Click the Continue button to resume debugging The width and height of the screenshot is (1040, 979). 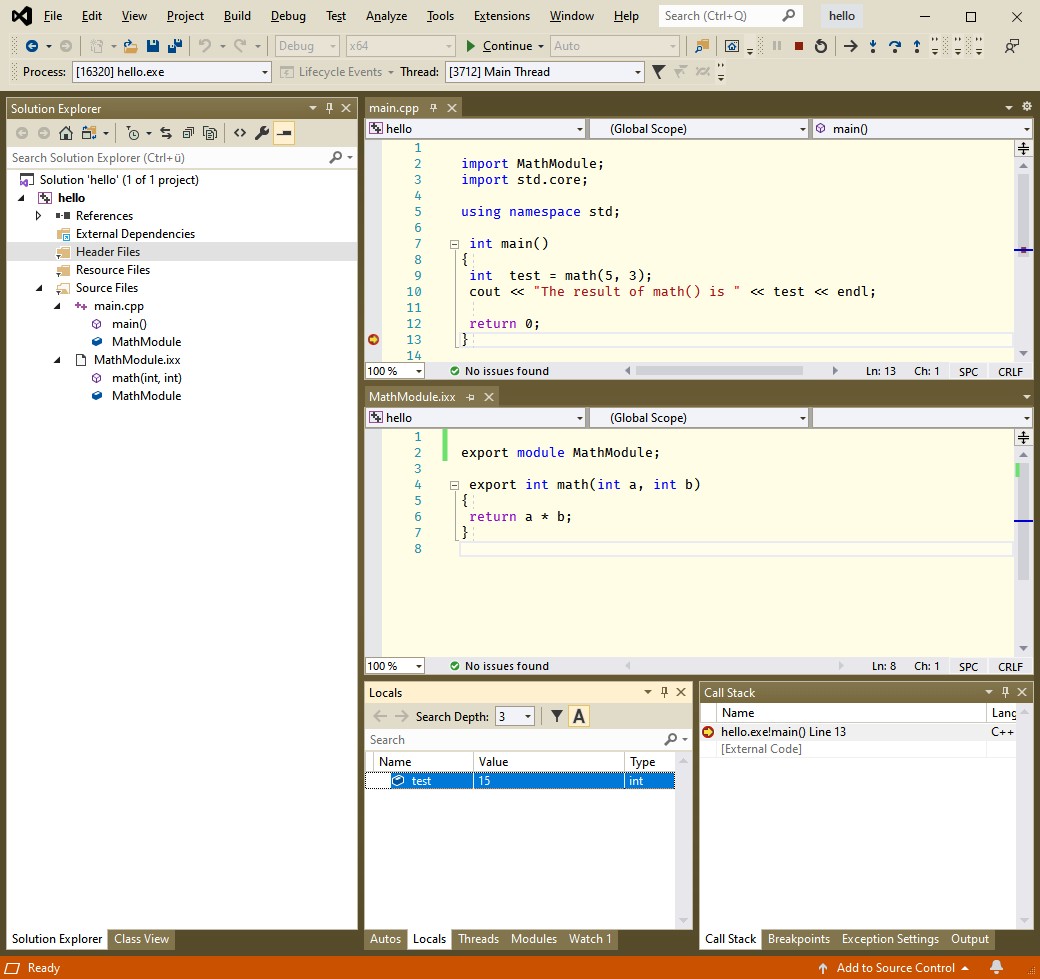(503, 46)
